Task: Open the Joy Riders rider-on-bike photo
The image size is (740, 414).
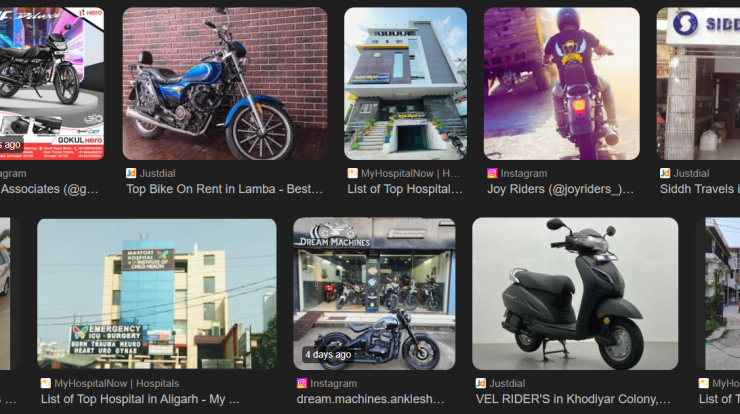Action: tap(562, 84)
